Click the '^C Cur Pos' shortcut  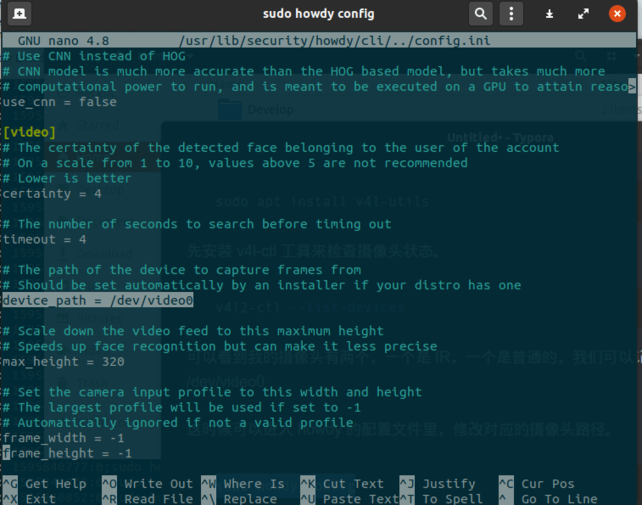(x=537, y=484)
